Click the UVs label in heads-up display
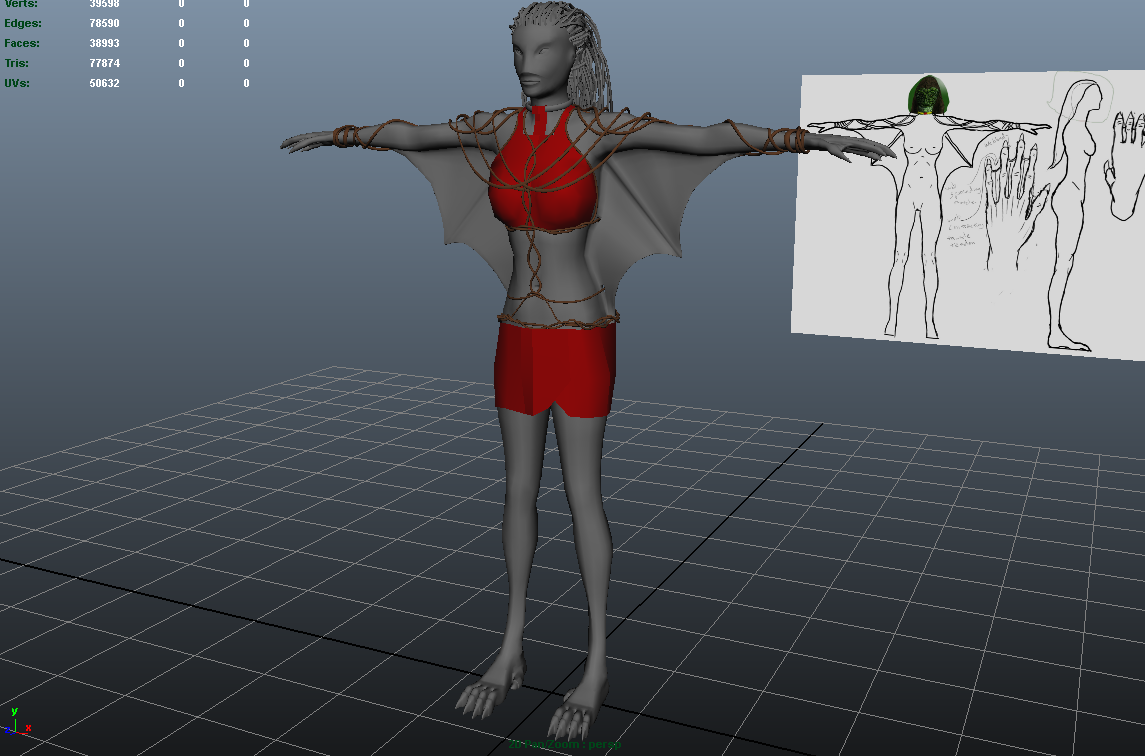The height and width of the screenshot is (756, 1145). pos(18,83)
